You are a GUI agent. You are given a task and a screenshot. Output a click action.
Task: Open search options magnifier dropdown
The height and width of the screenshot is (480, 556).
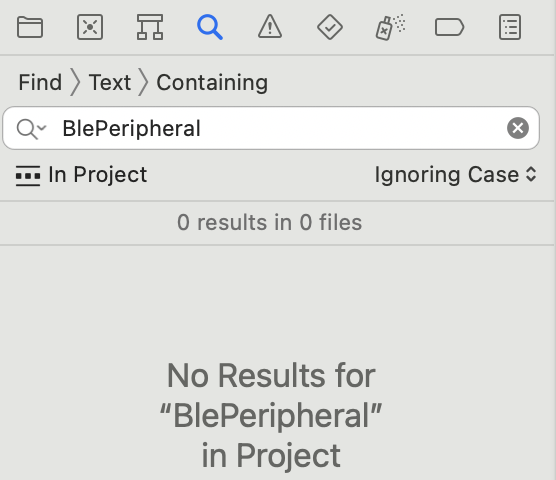tap(31, 129)
